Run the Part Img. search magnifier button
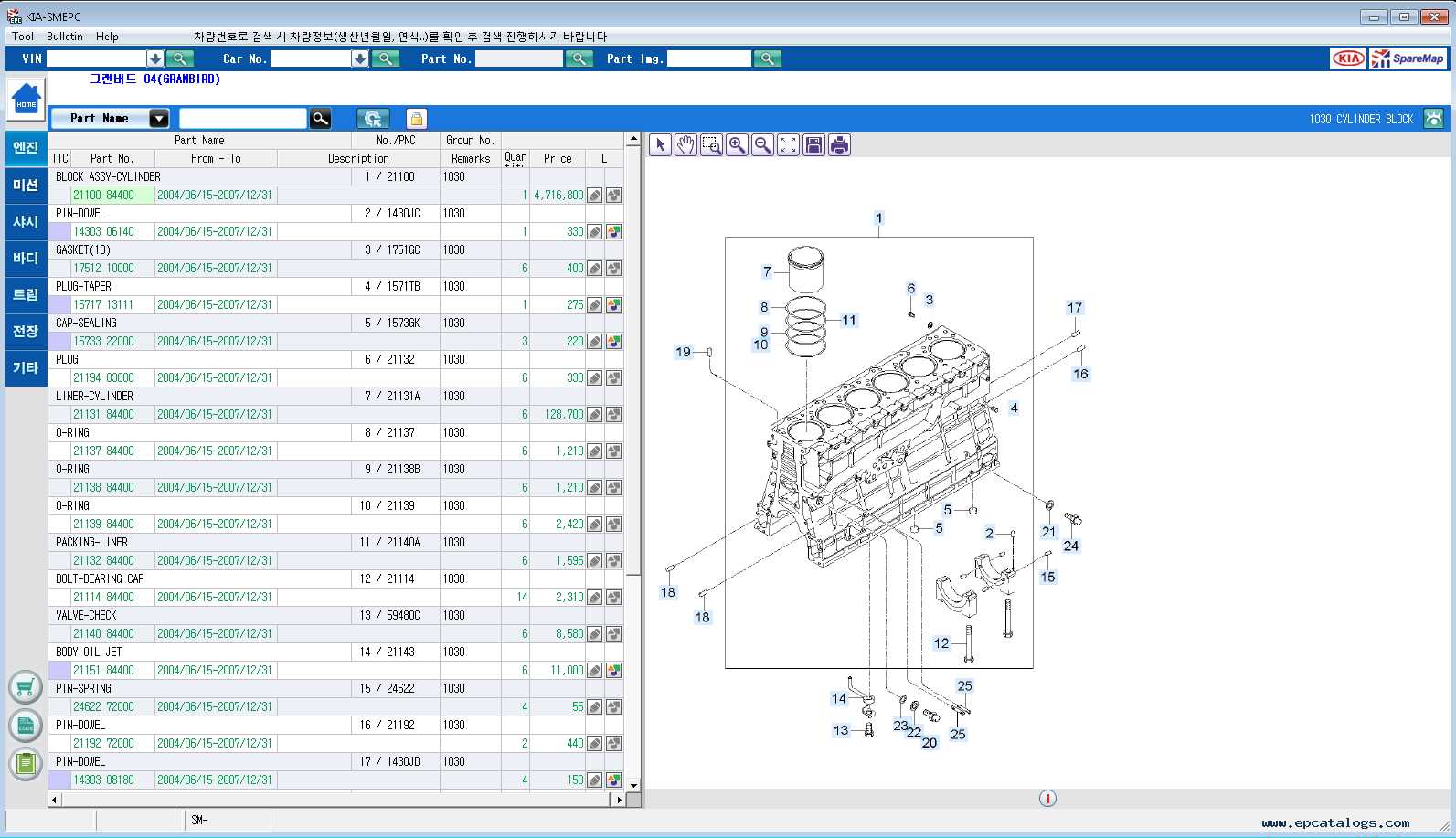Screen dimensions: 1456x838 (768, 58)
